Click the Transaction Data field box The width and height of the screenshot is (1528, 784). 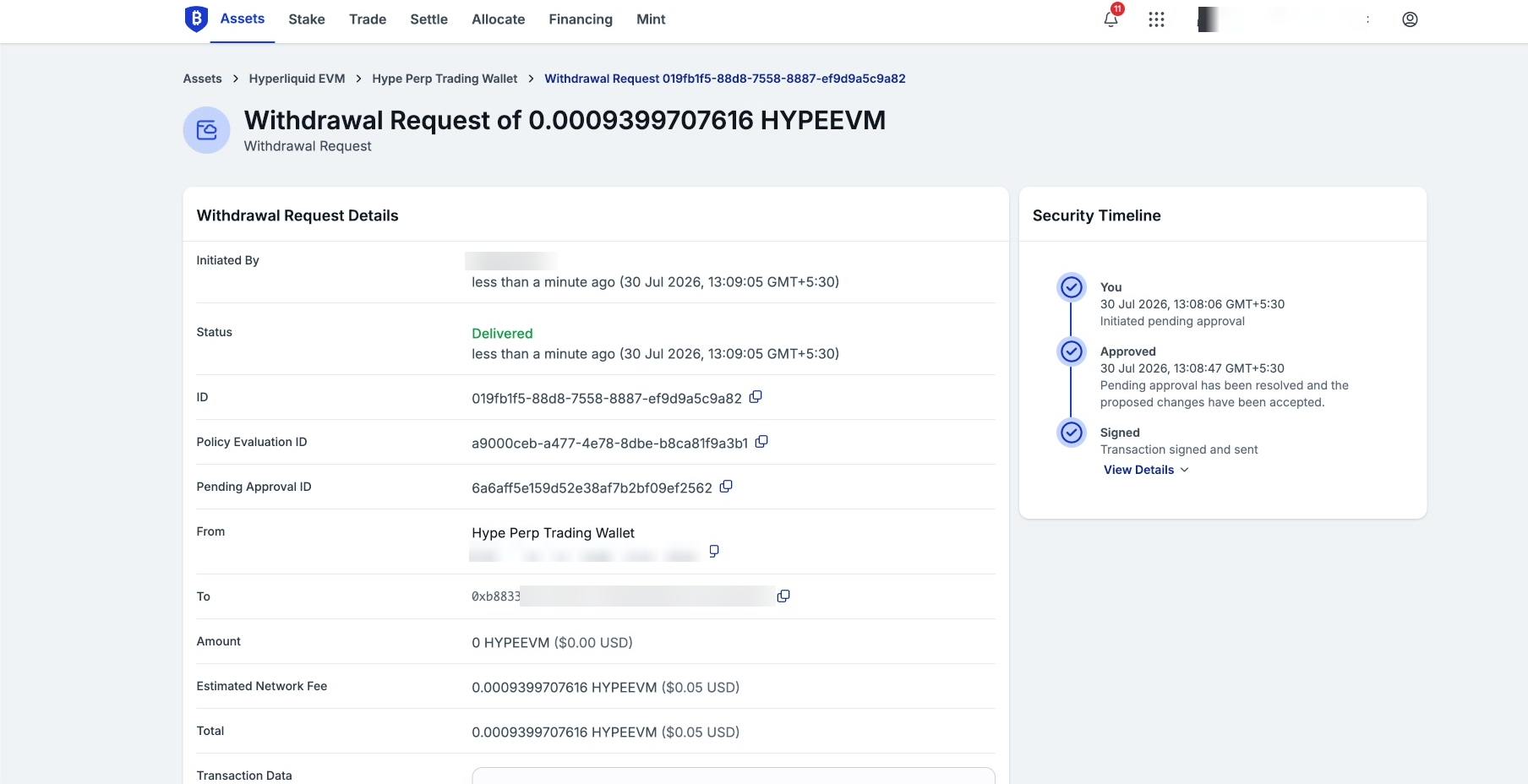point(734,776)
